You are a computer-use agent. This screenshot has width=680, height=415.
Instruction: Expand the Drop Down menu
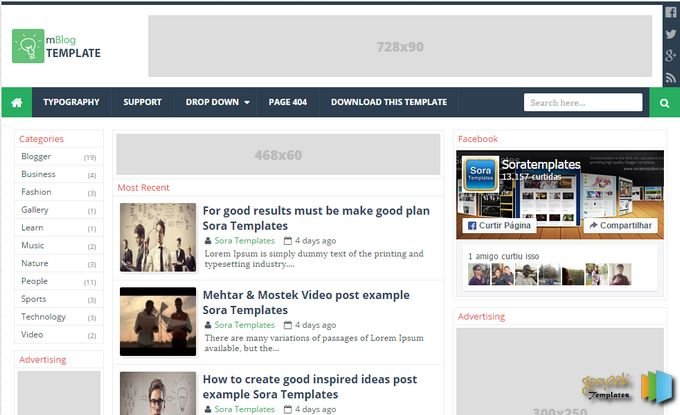tap(217, 102)
